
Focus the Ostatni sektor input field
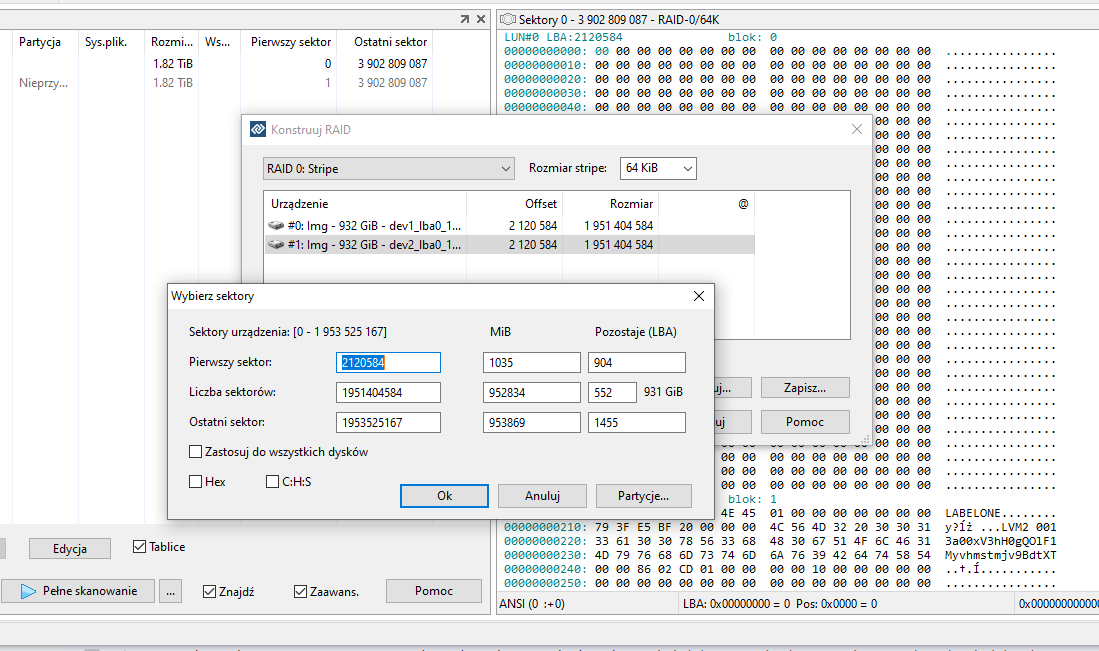click(x=388, y=423)
